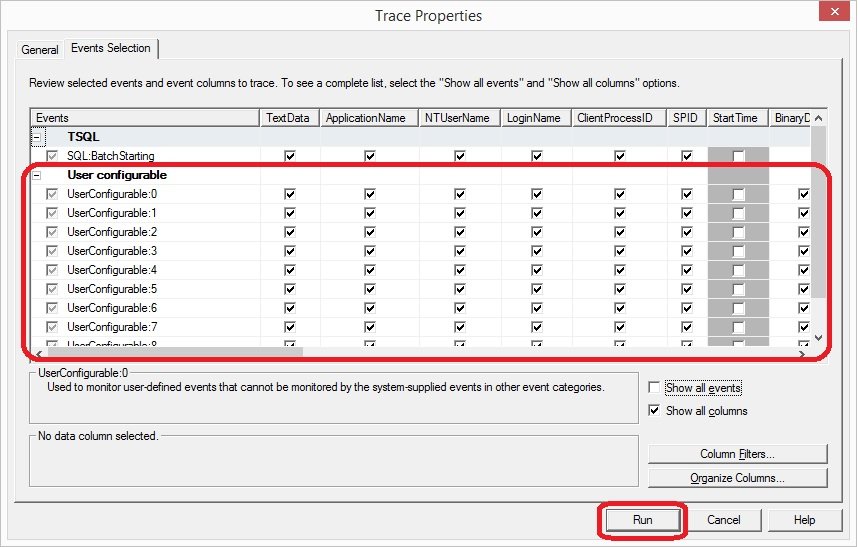Uncheck ApplicationName for UserConfigurable:4
Screen dimensions: 858x547
pos(370,270)
